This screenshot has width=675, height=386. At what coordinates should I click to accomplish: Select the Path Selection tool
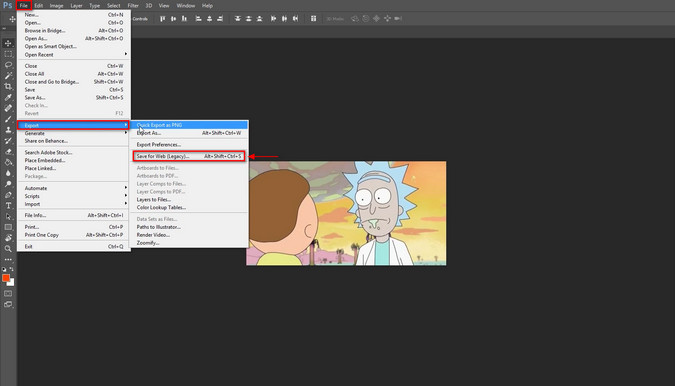(8, 216)
